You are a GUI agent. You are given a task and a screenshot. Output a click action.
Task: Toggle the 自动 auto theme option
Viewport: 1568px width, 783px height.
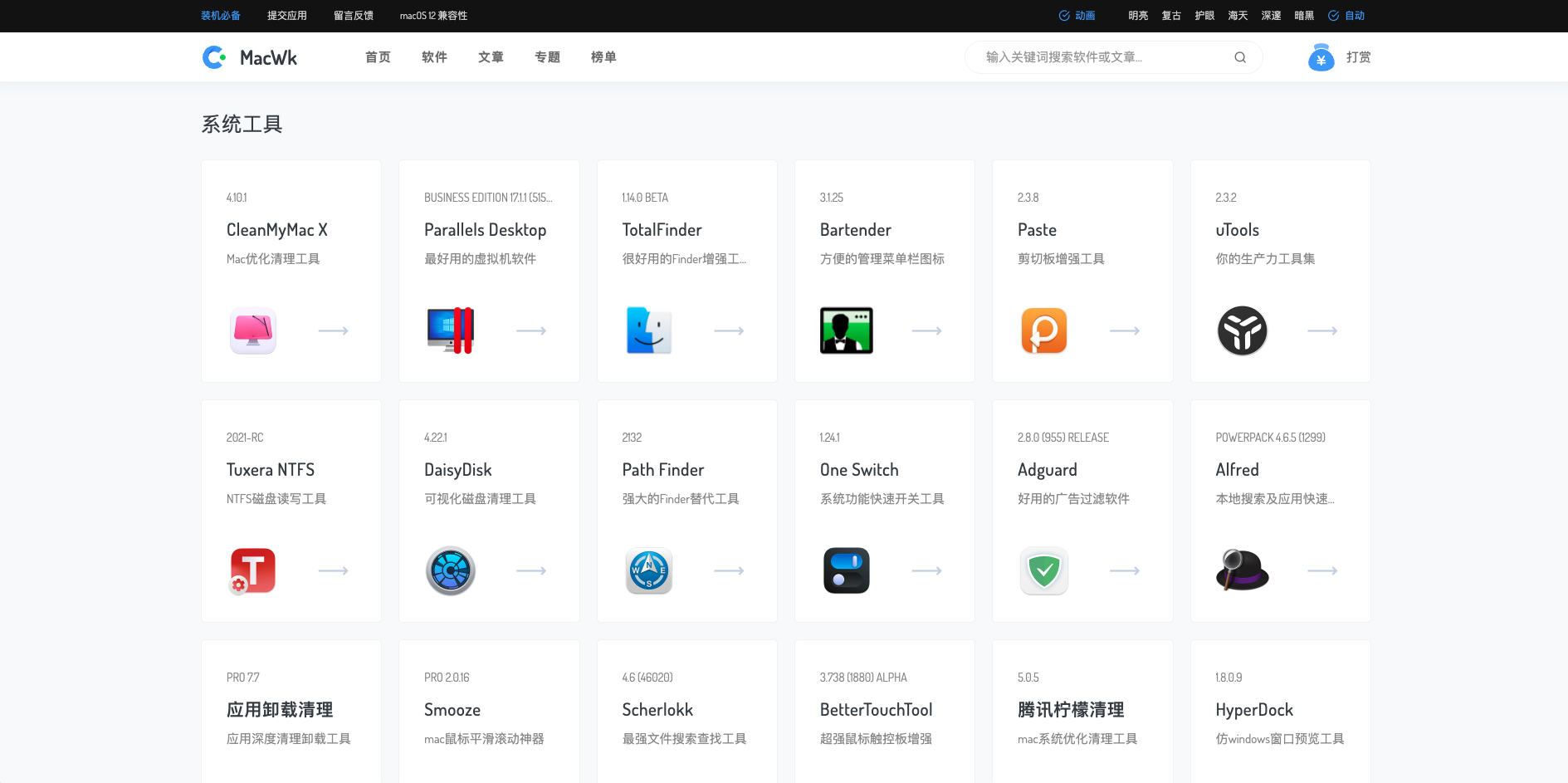pyautogui.click(x=1346, y=16)
